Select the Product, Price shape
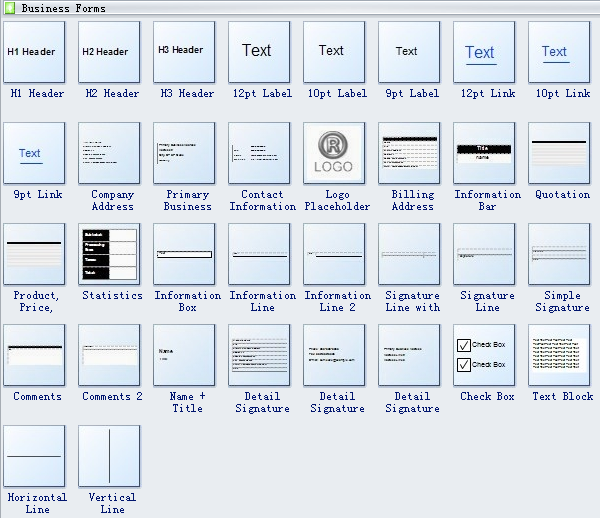This screenshot has height=518, width=600. click(34, 254)
